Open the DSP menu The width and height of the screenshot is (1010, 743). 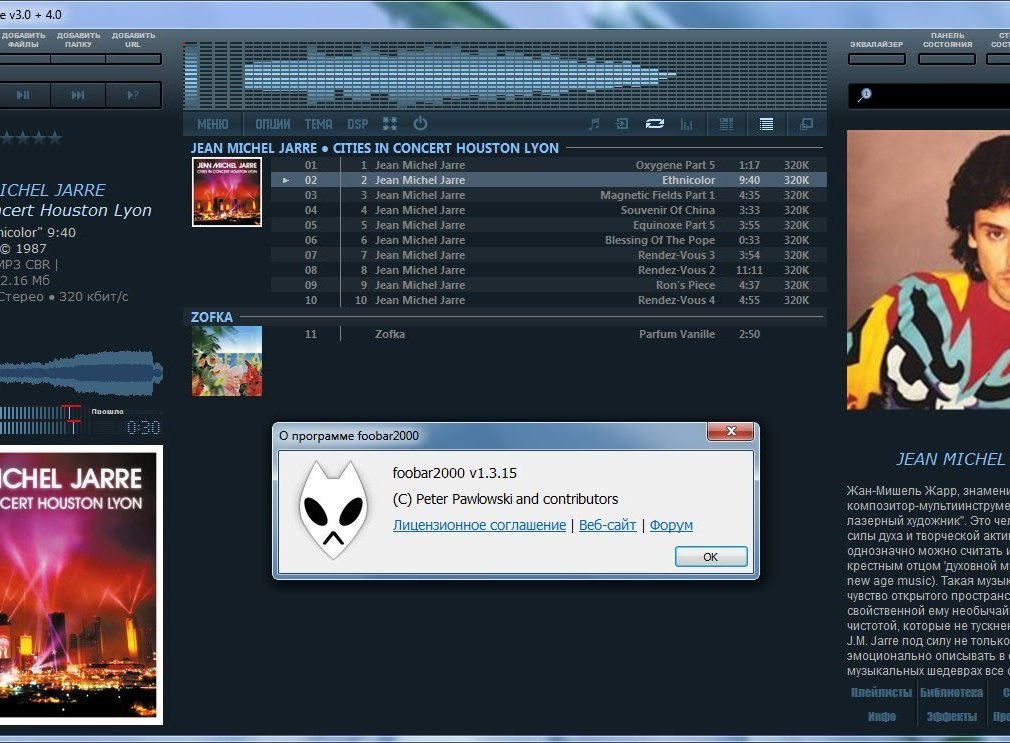click(357, 124)
